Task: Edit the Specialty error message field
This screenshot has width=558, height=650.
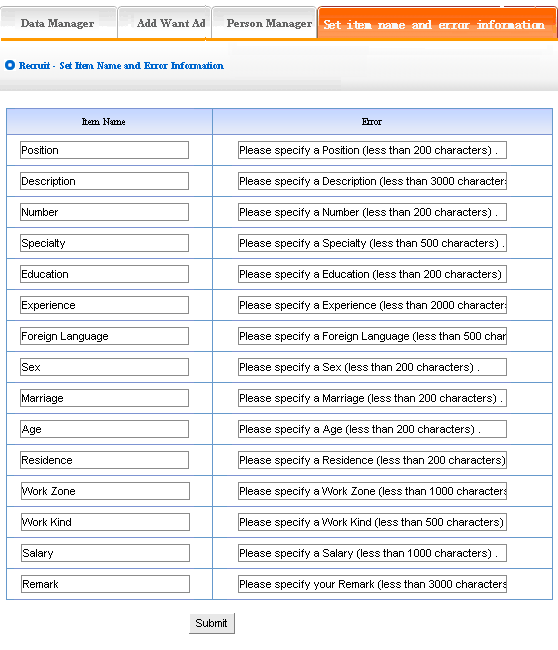Action: pyautogui.click(x=372, y=243)
